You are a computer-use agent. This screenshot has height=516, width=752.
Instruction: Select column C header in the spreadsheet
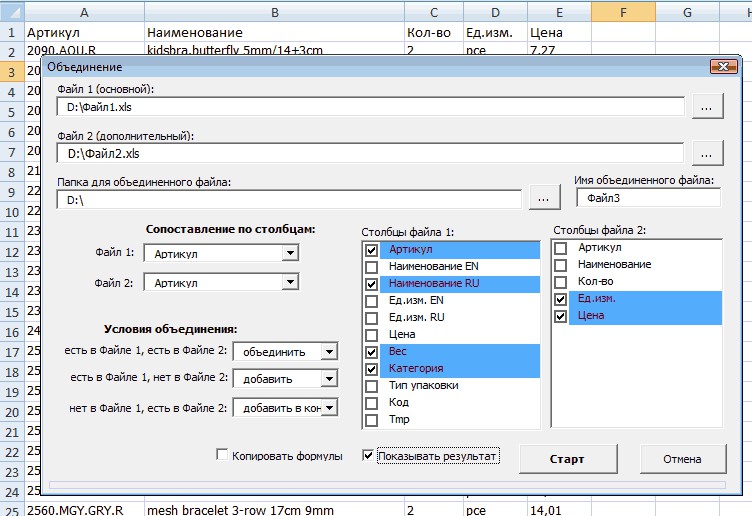(434, 12)
